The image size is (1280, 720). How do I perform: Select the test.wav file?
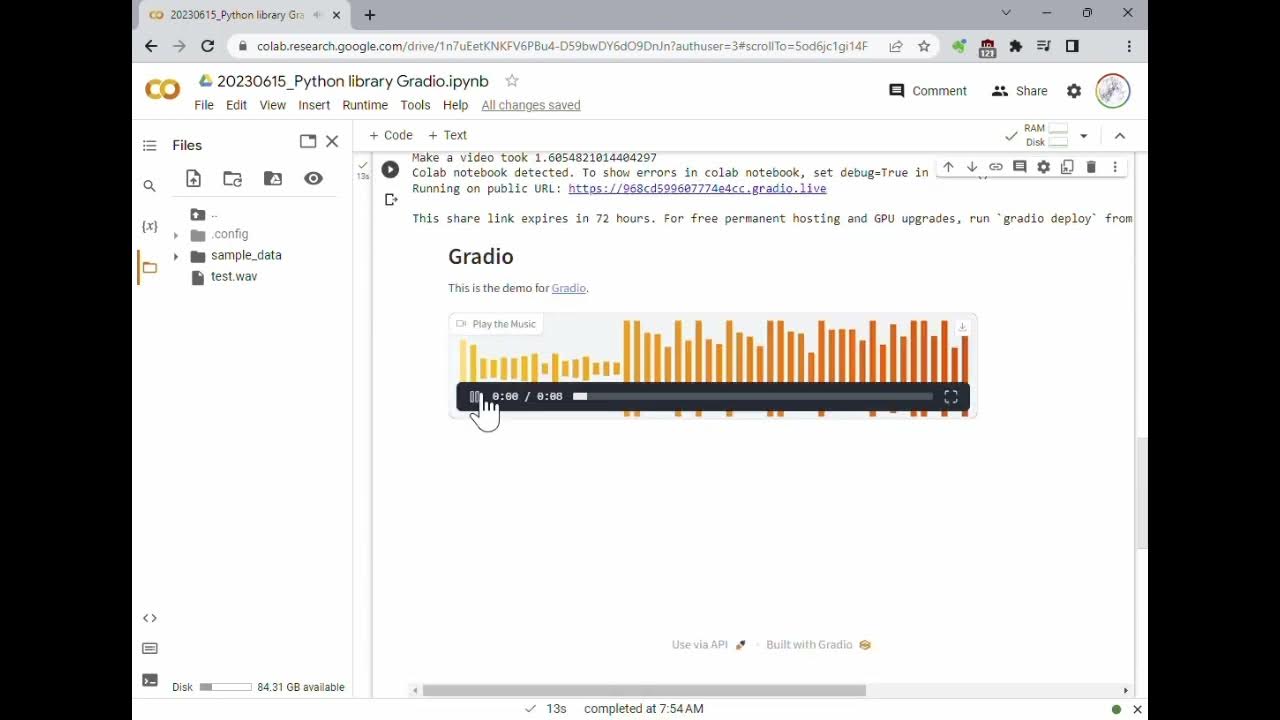[234, 277]
